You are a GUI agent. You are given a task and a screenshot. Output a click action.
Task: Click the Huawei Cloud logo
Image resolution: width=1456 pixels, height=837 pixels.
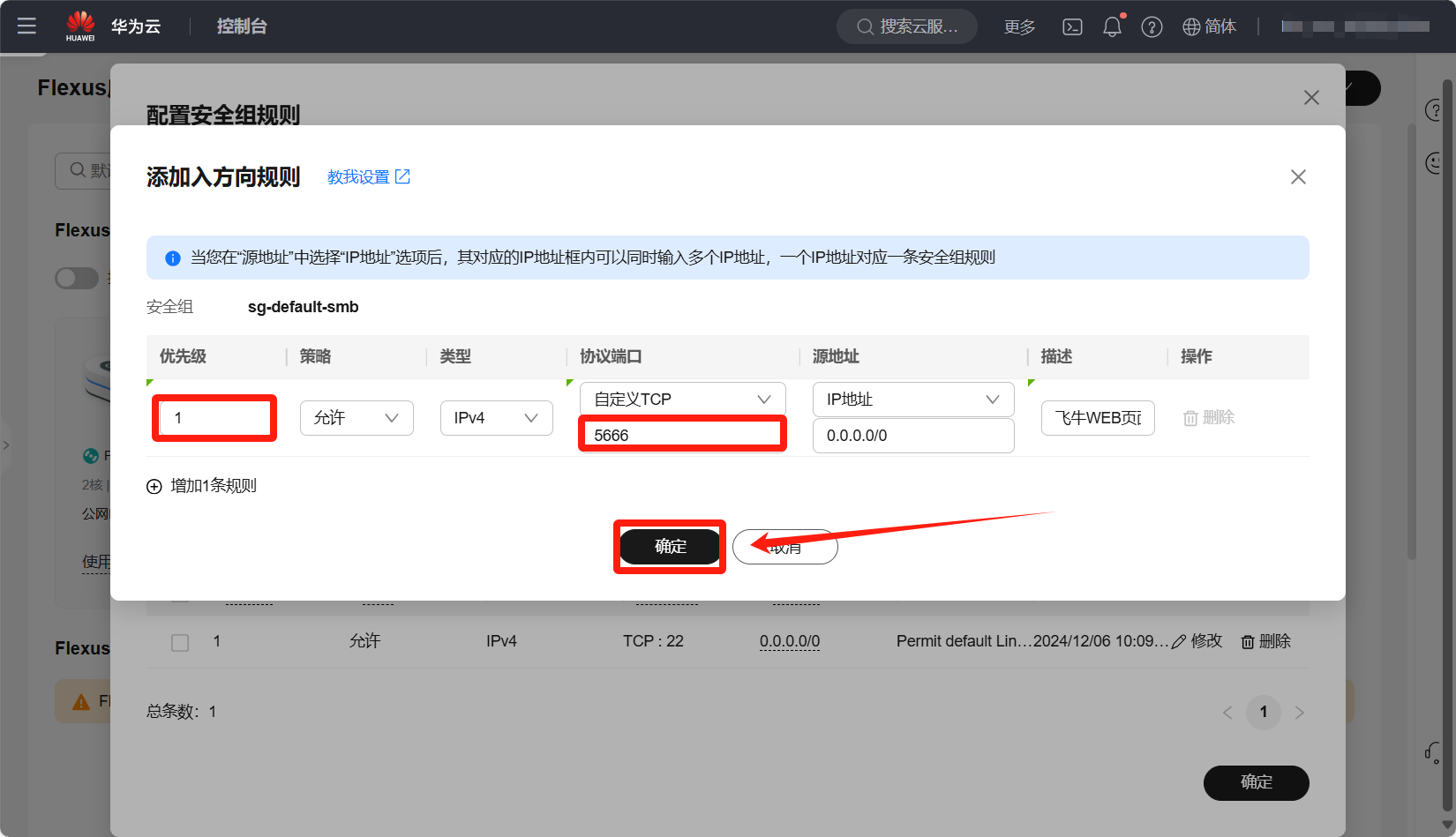pos(80,26)
